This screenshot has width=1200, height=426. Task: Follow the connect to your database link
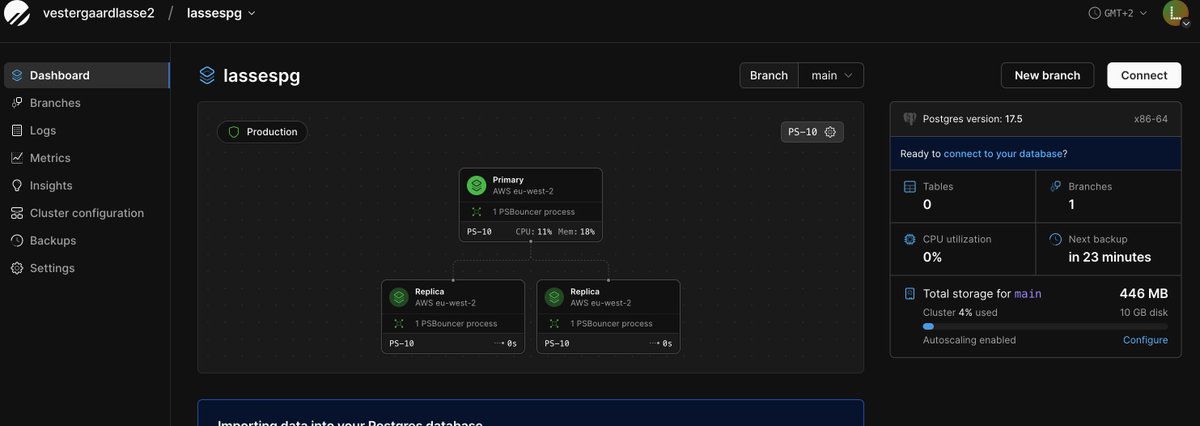point(1003,154)
